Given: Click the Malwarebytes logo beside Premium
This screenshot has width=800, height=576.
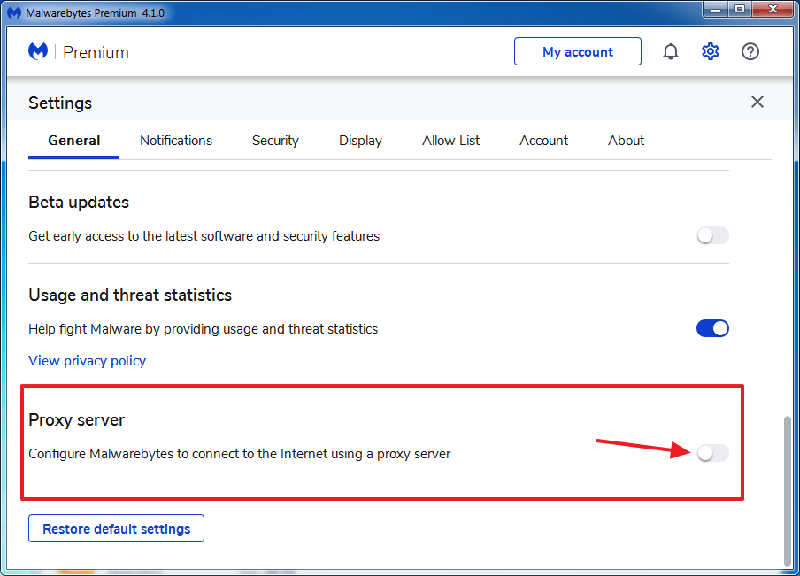Looking at the screenshot, I should coord(38,52).
